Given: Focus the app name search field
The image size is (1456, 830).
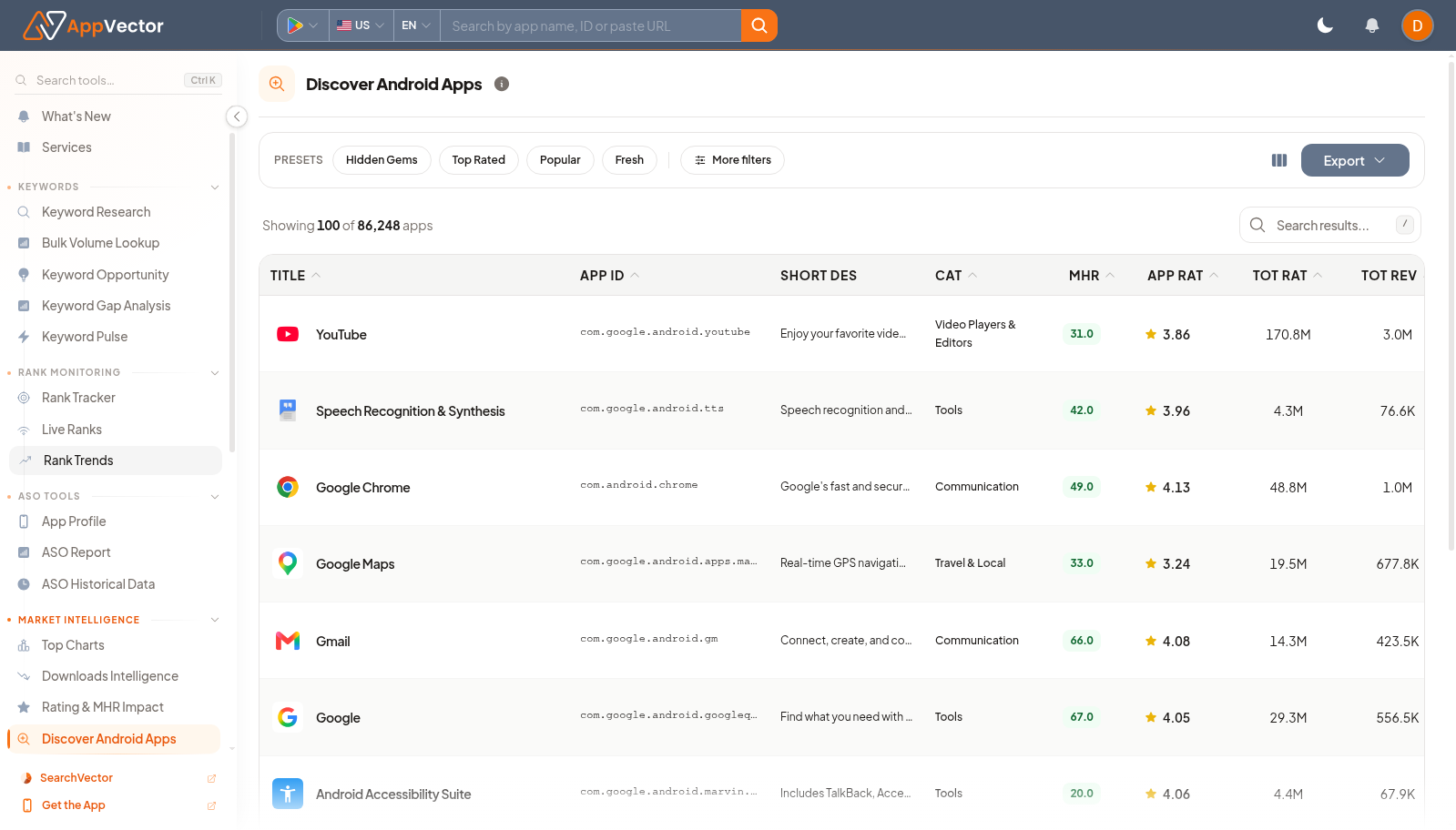Looking at the screenshot, I should pos(590,25).
